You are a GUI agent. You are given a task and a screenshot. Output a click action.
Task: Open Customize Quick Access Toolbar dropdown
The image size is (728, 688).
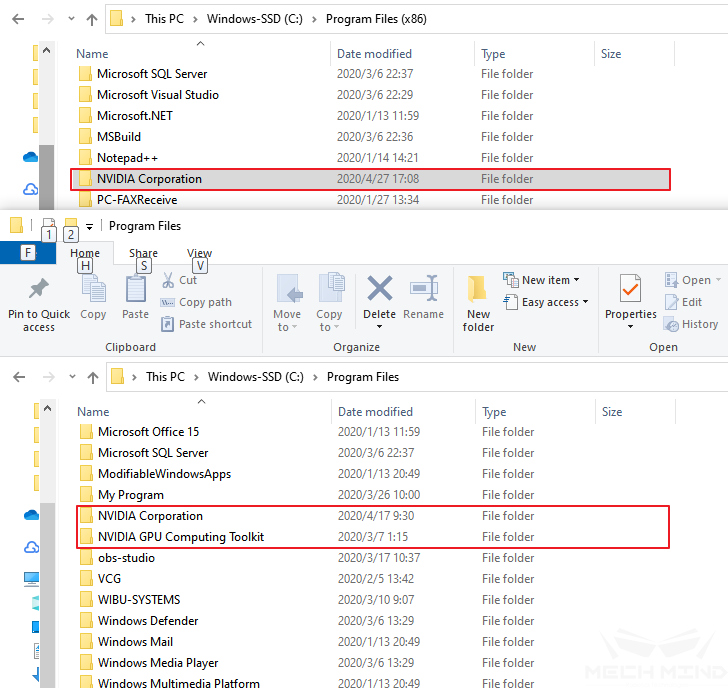coord(89,227)
